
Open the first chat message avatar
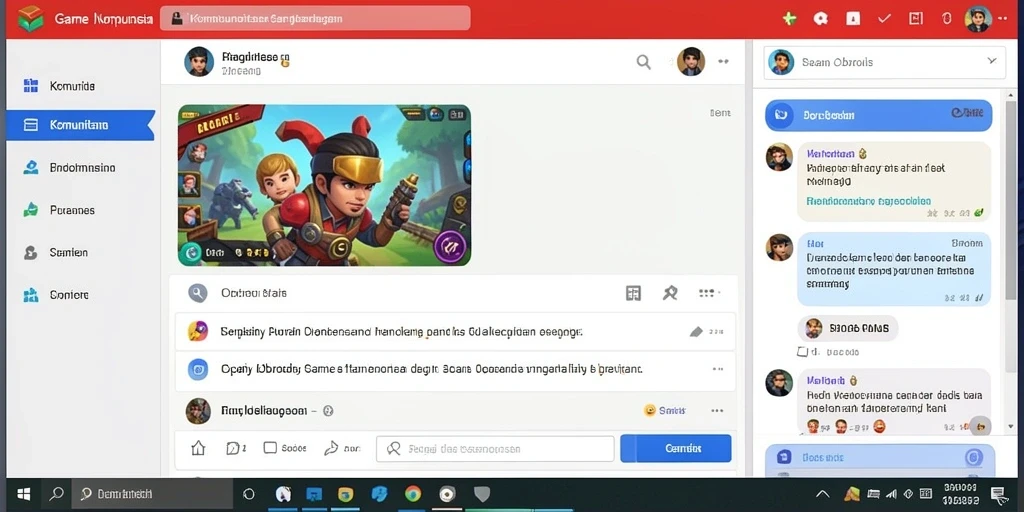pyautogui.click(x=779, y=157)
